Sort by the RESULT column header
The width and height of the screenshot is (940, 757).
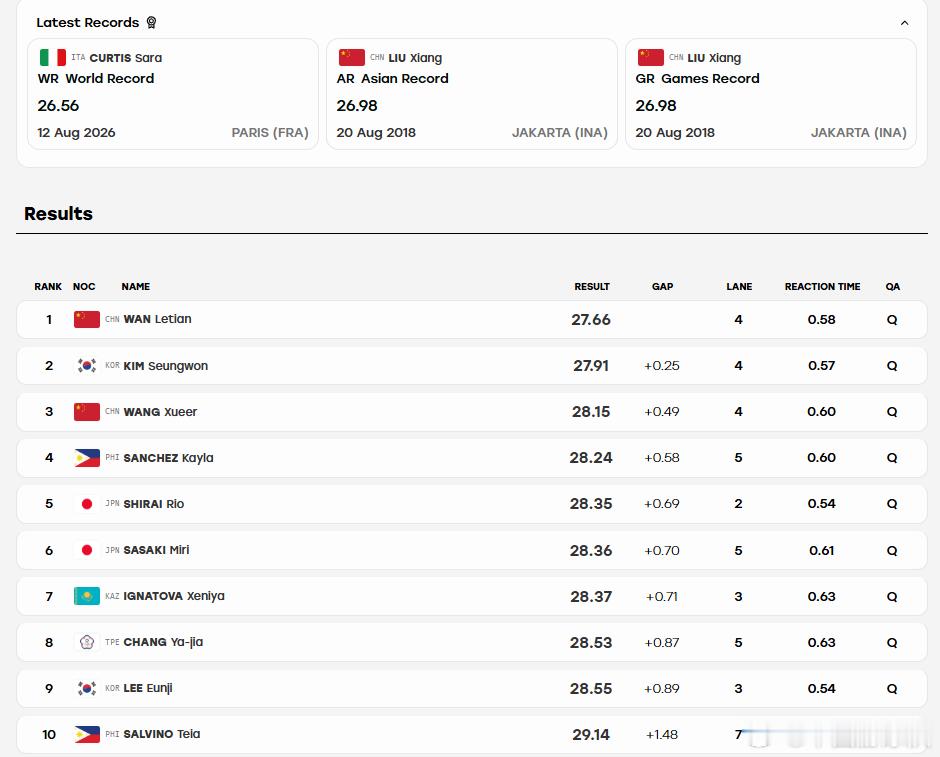click(592, 286)
